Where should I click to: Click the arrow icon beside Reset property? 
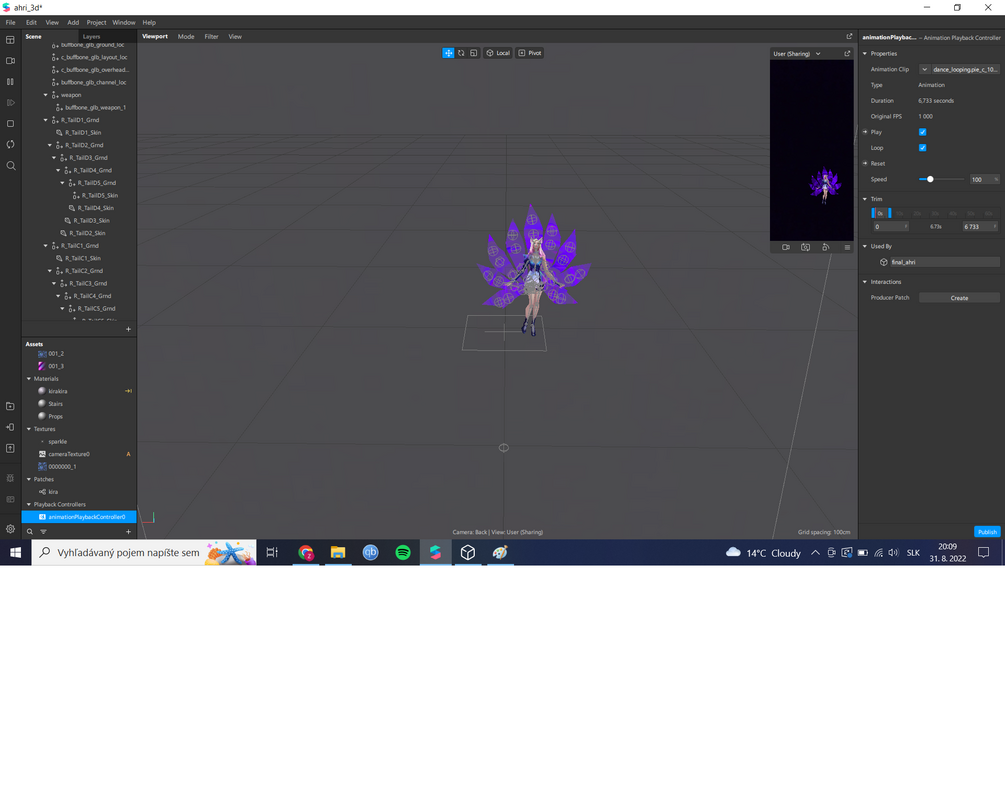[x=865, y=163]
